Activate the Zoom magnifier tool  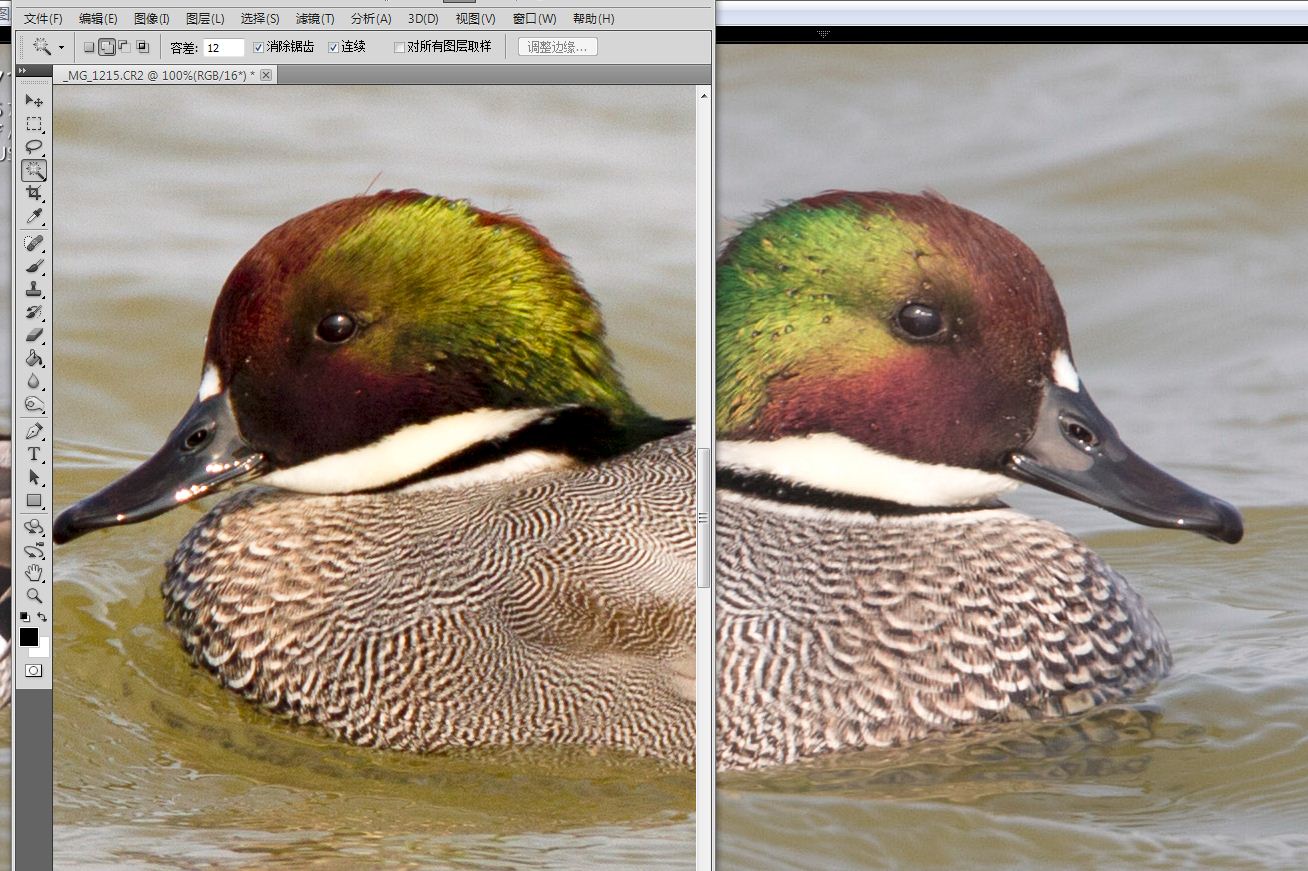[x=34, y=595]
